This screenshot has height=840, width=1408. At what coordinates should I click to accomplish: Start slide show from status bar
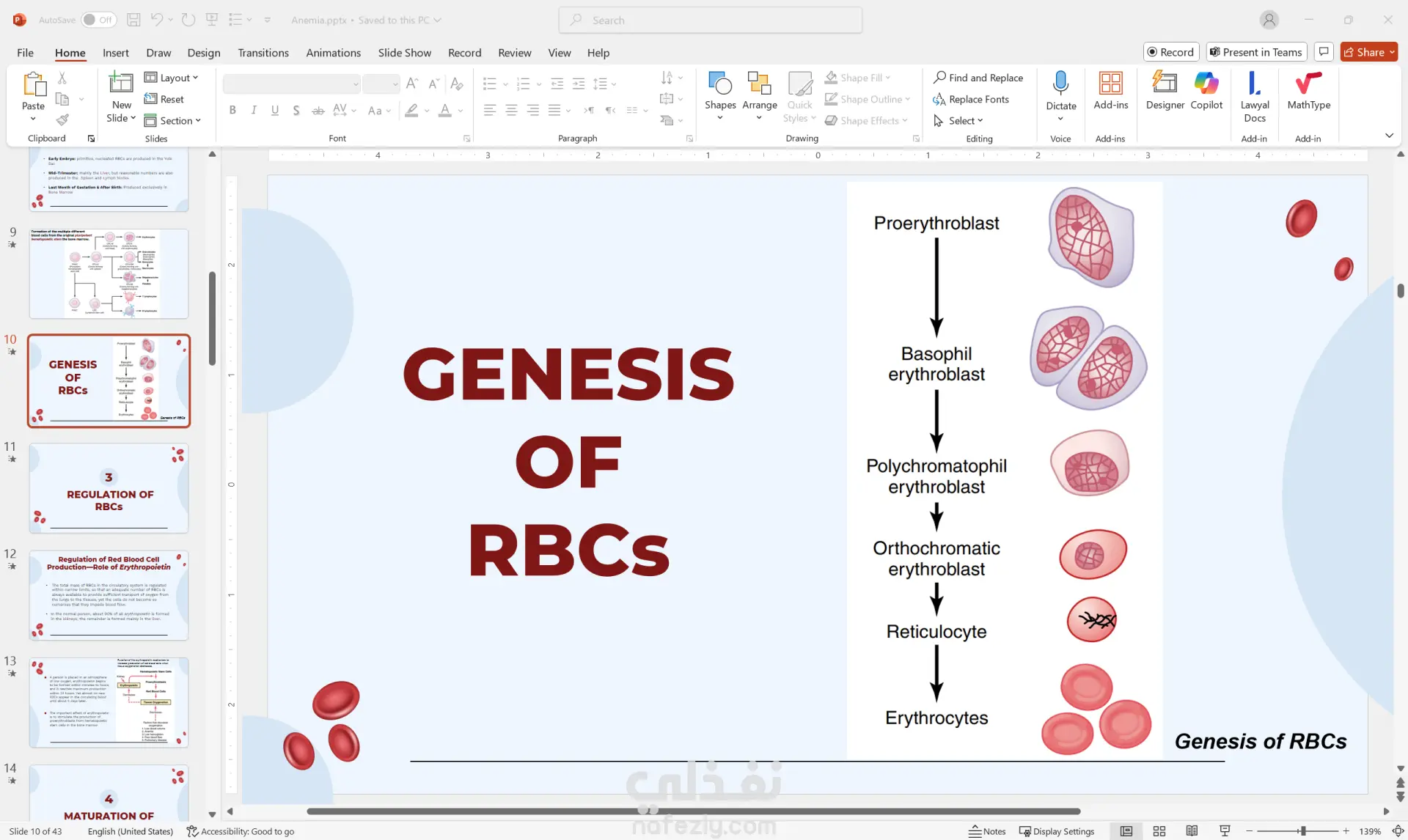point(1225,830)
